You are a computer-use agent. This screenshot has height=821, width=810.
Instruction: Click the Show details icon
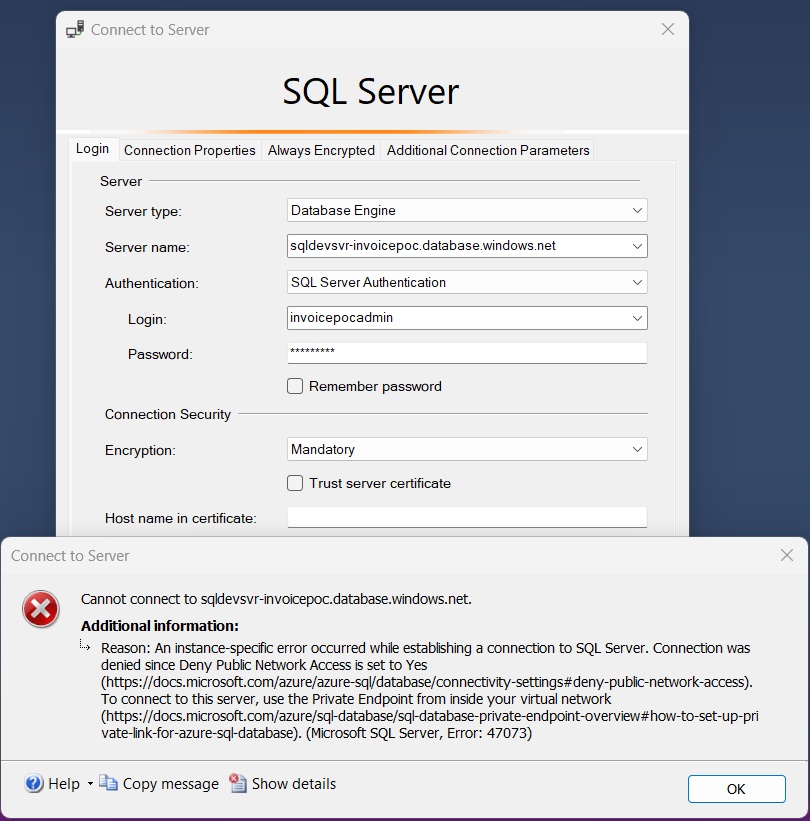(x=238, y=783)
